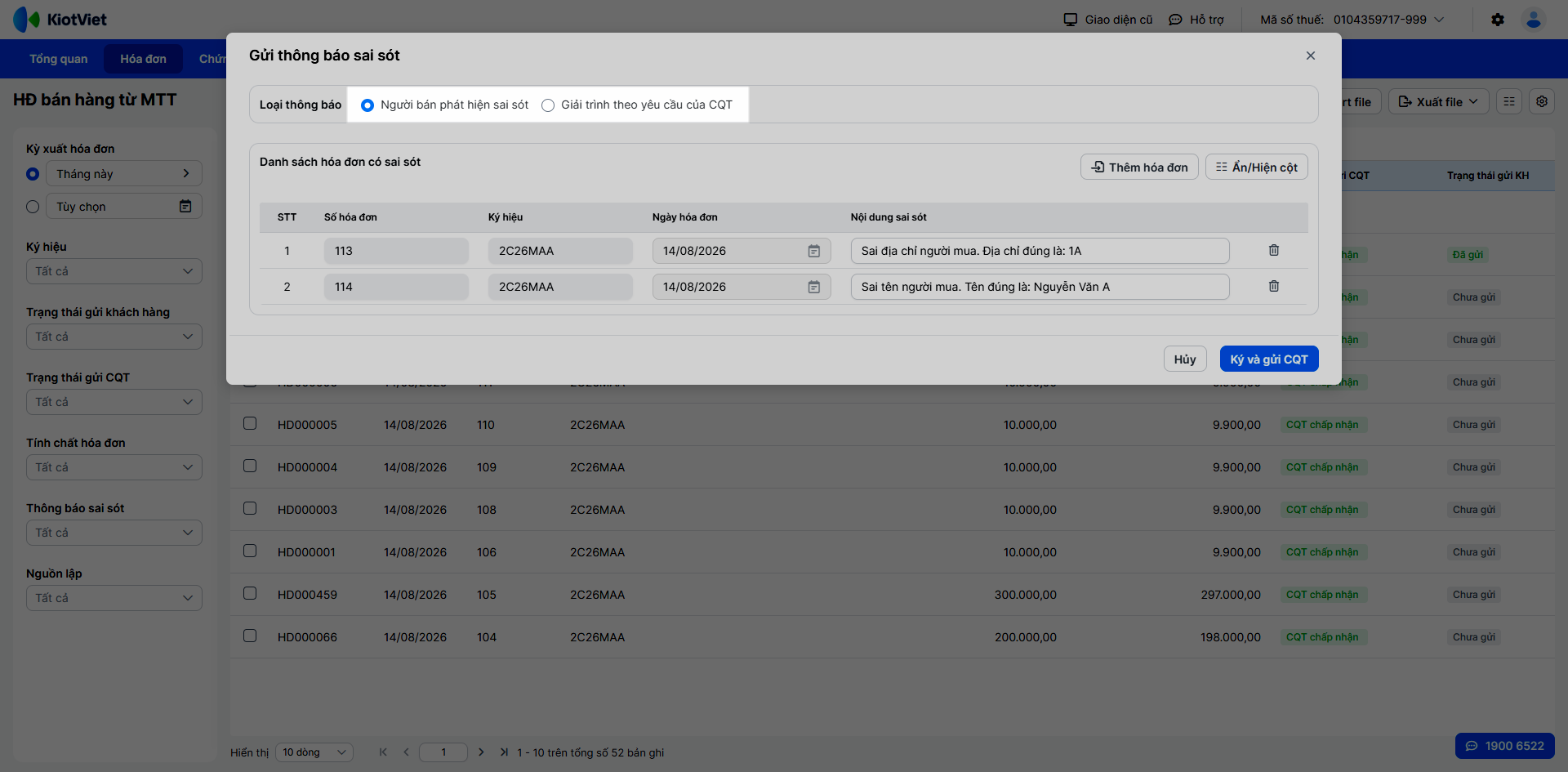Click the 198.000,00 amount cell

1231,637
